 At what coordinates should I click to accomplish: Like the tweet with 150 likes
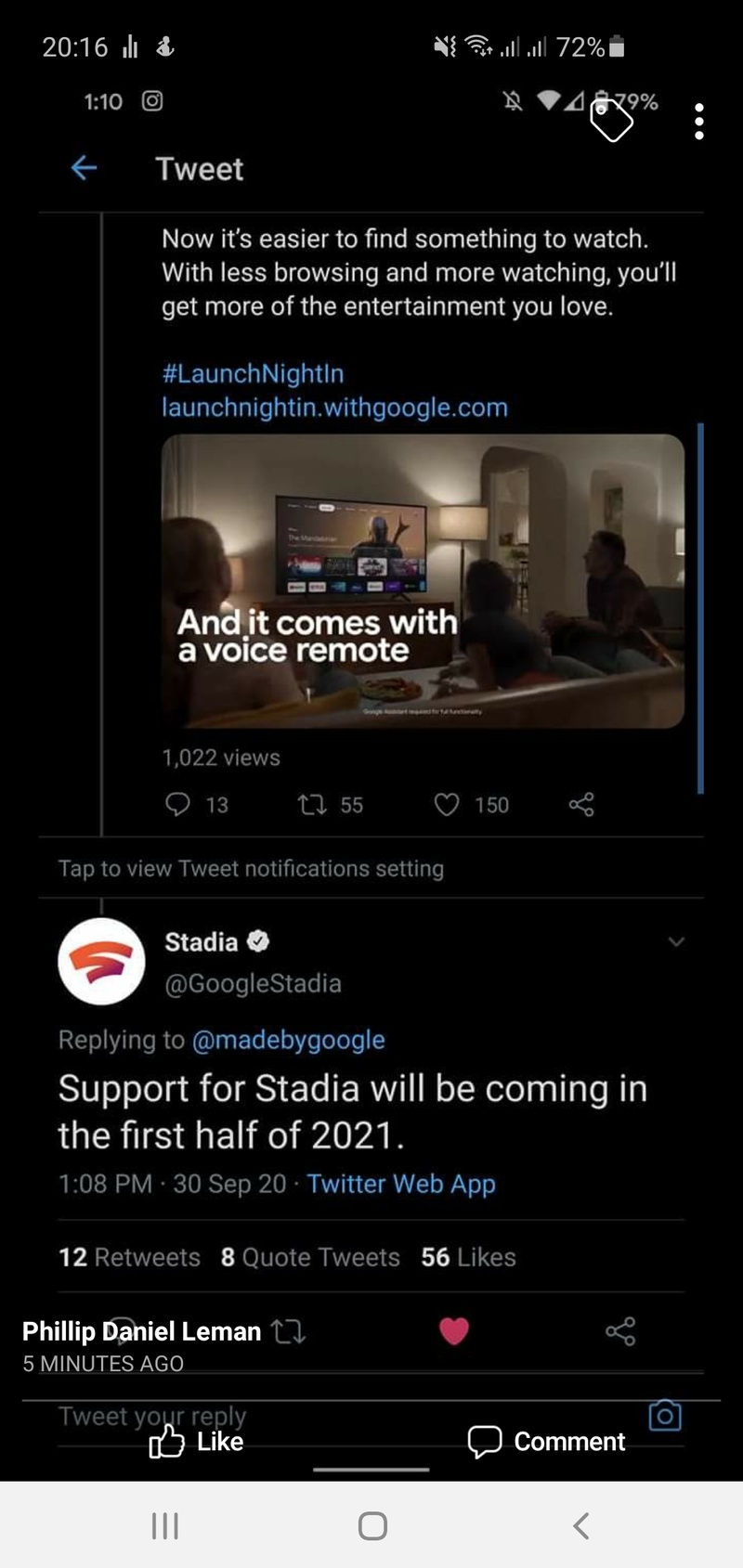coord(472,805)
